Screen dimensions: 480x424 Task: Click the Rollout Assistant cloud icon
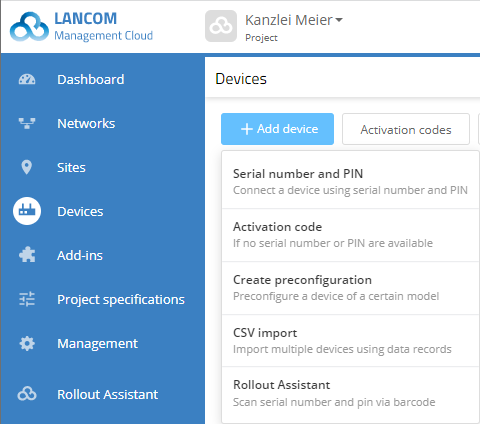[x=27, y=394]
